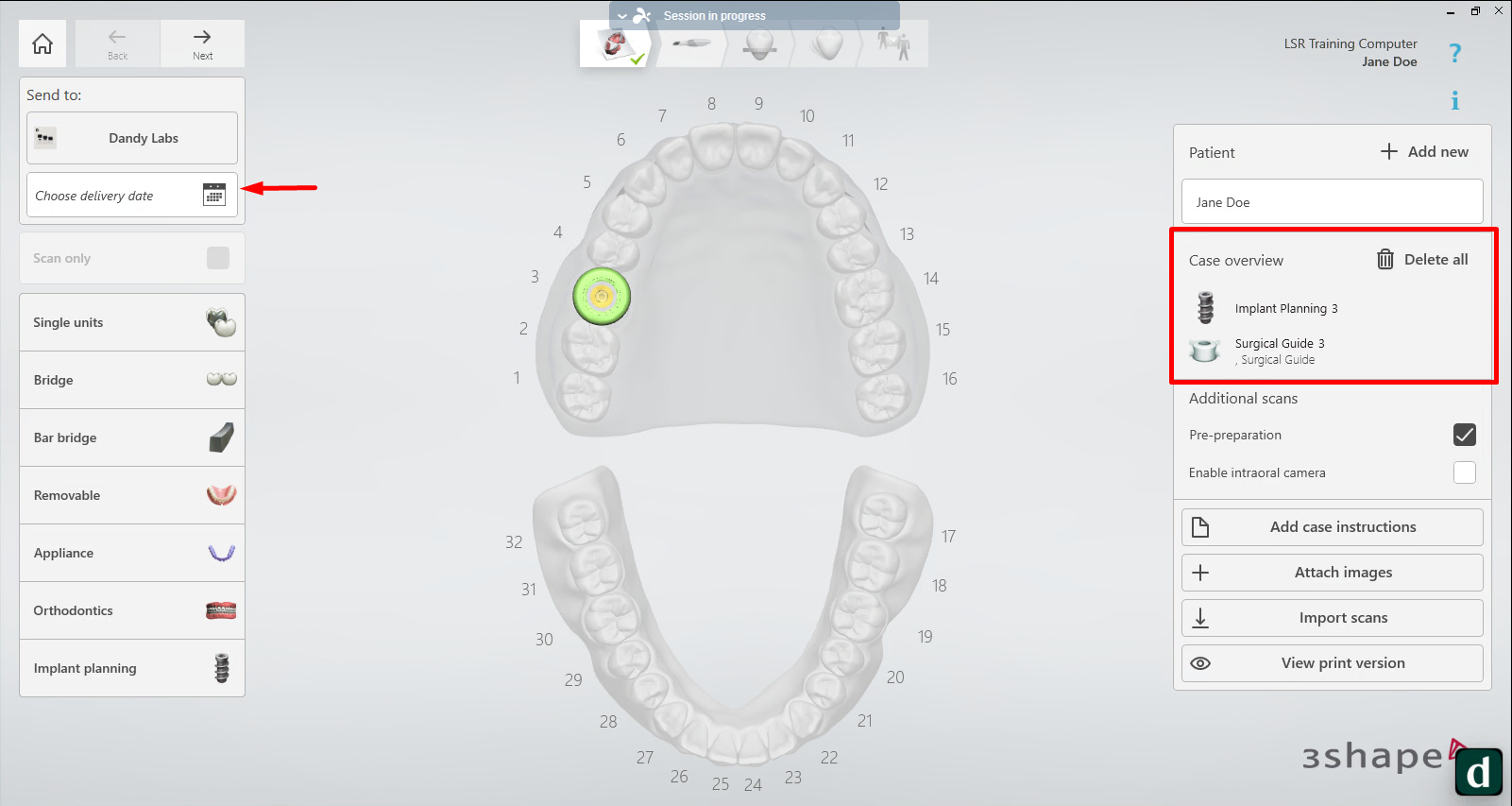
Task: Open the delivery date calendar icon
Action: 214,195
